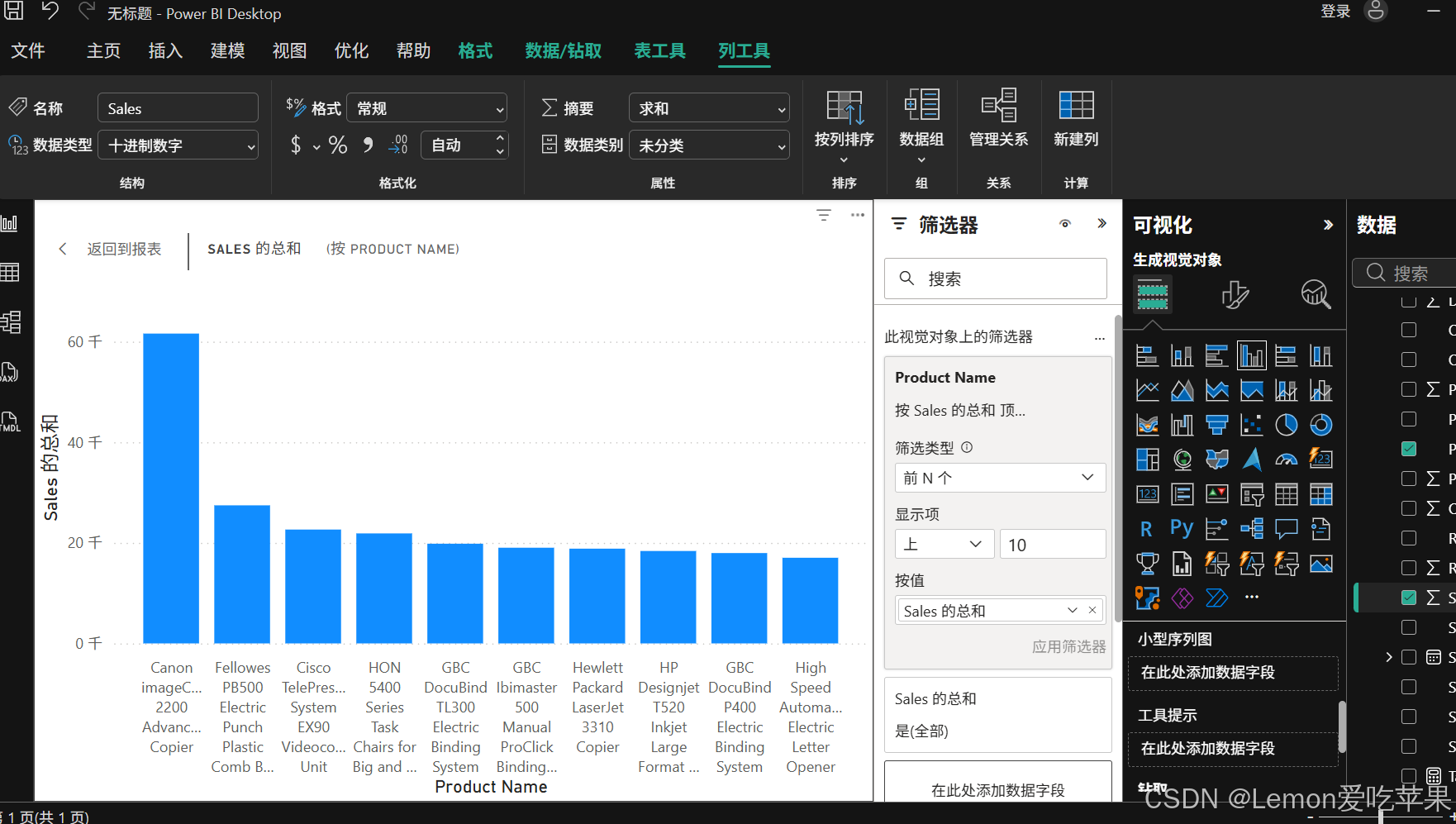Select the Q&A speech bubble visual icon
Image resolution: width=1456 pixels, height=824 pixels.
point(1286,529)
